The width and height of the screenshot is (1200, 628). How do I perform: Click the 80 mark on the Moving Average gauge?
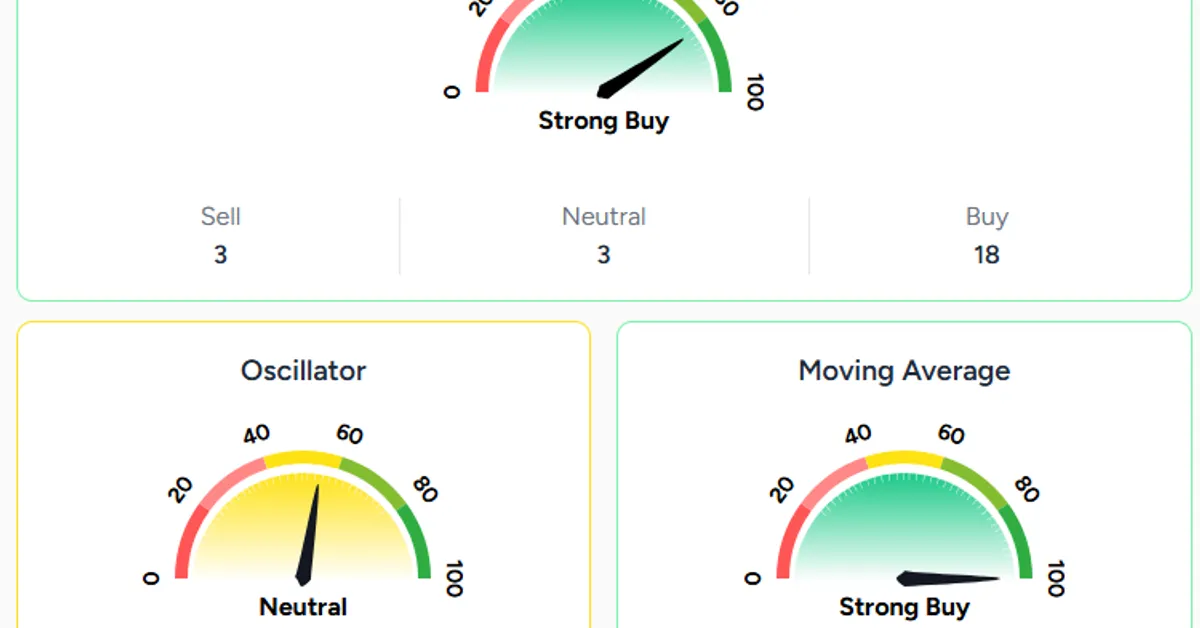coord(1027,488)
